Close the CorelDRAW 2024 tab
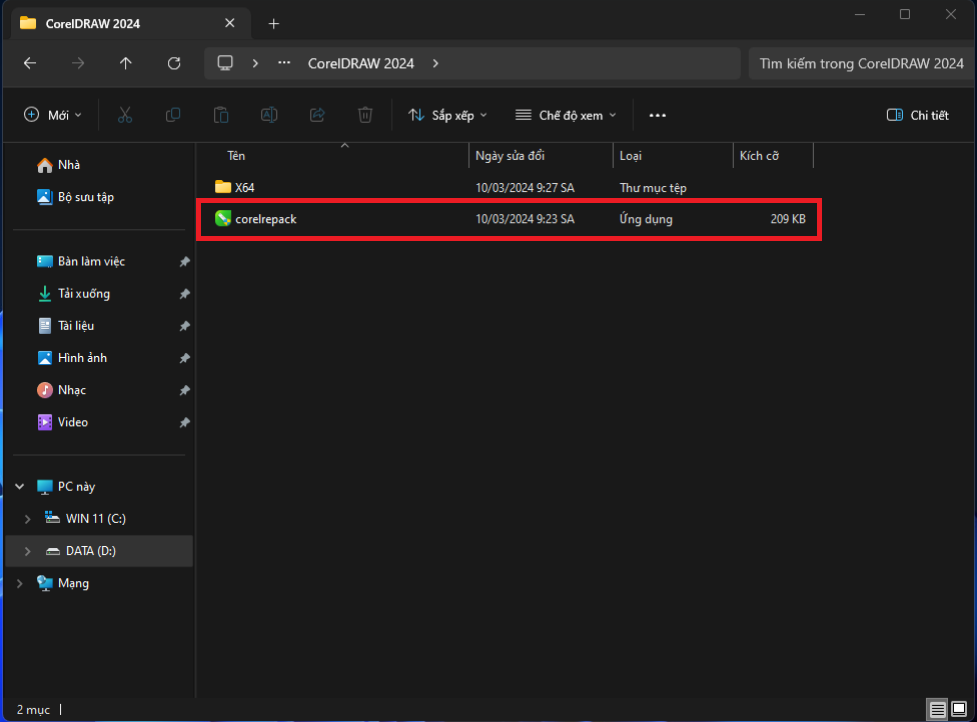Image resolution: width=977 pixels, height=722 pixels. click(x=230, y=23)
